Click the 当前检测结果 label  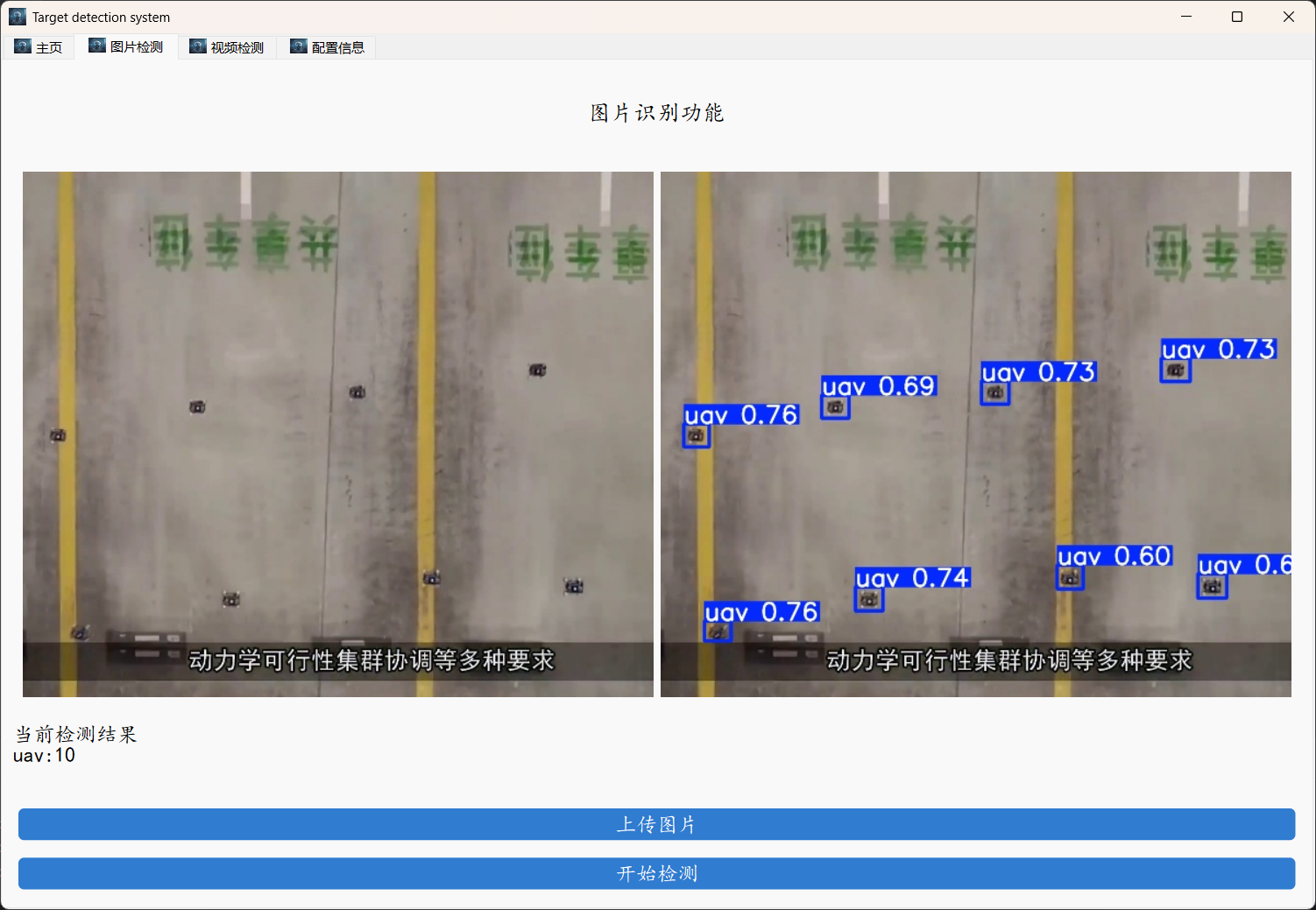pyautogui.click(x=76, y=734)
